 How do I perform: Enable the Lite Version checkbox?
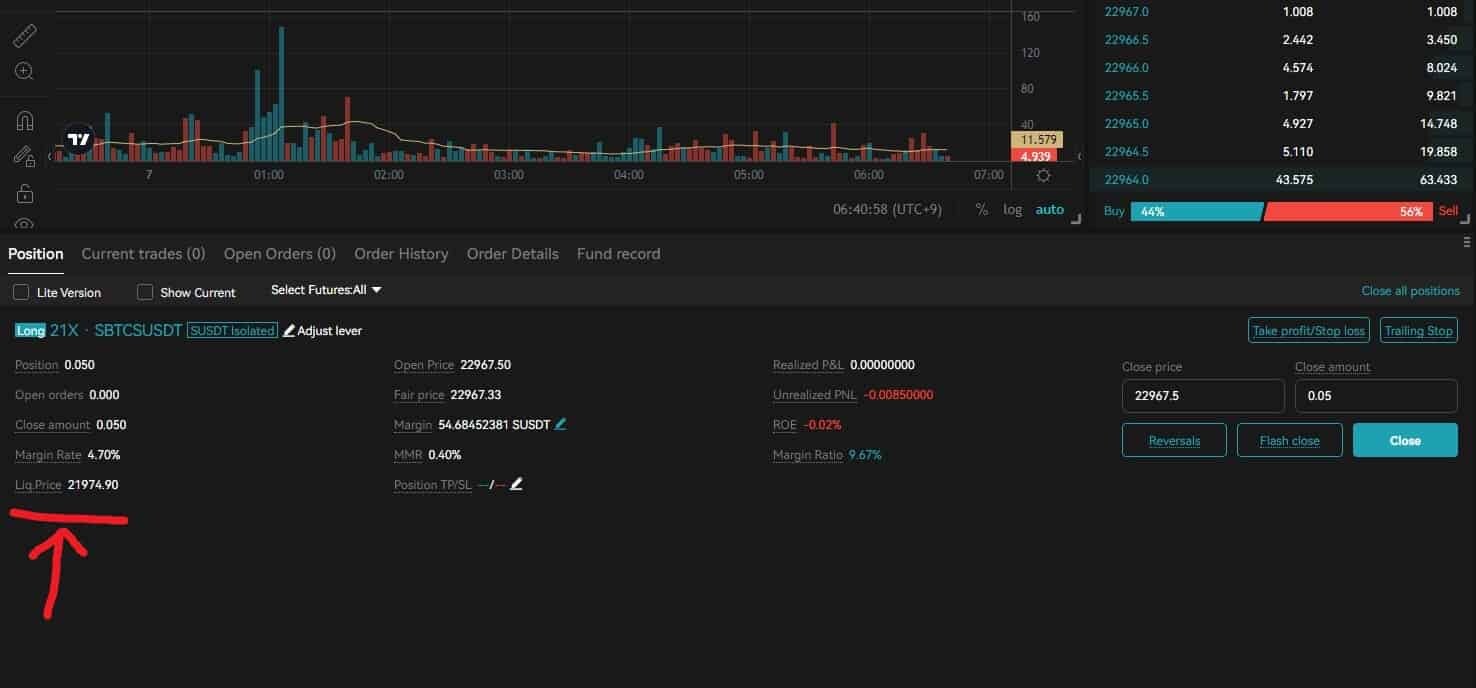[x=21, y=292]
